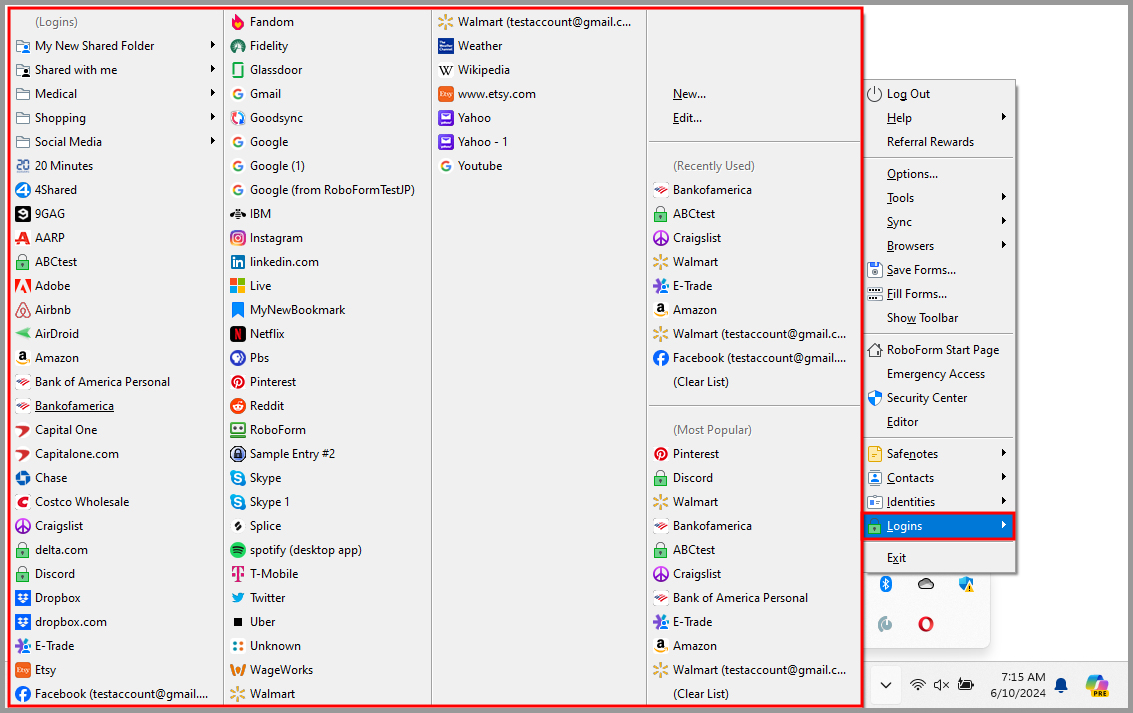Expand the Shopping folder
The width and height of the screenshot is (1133, 713).
[x=116, y=118]
